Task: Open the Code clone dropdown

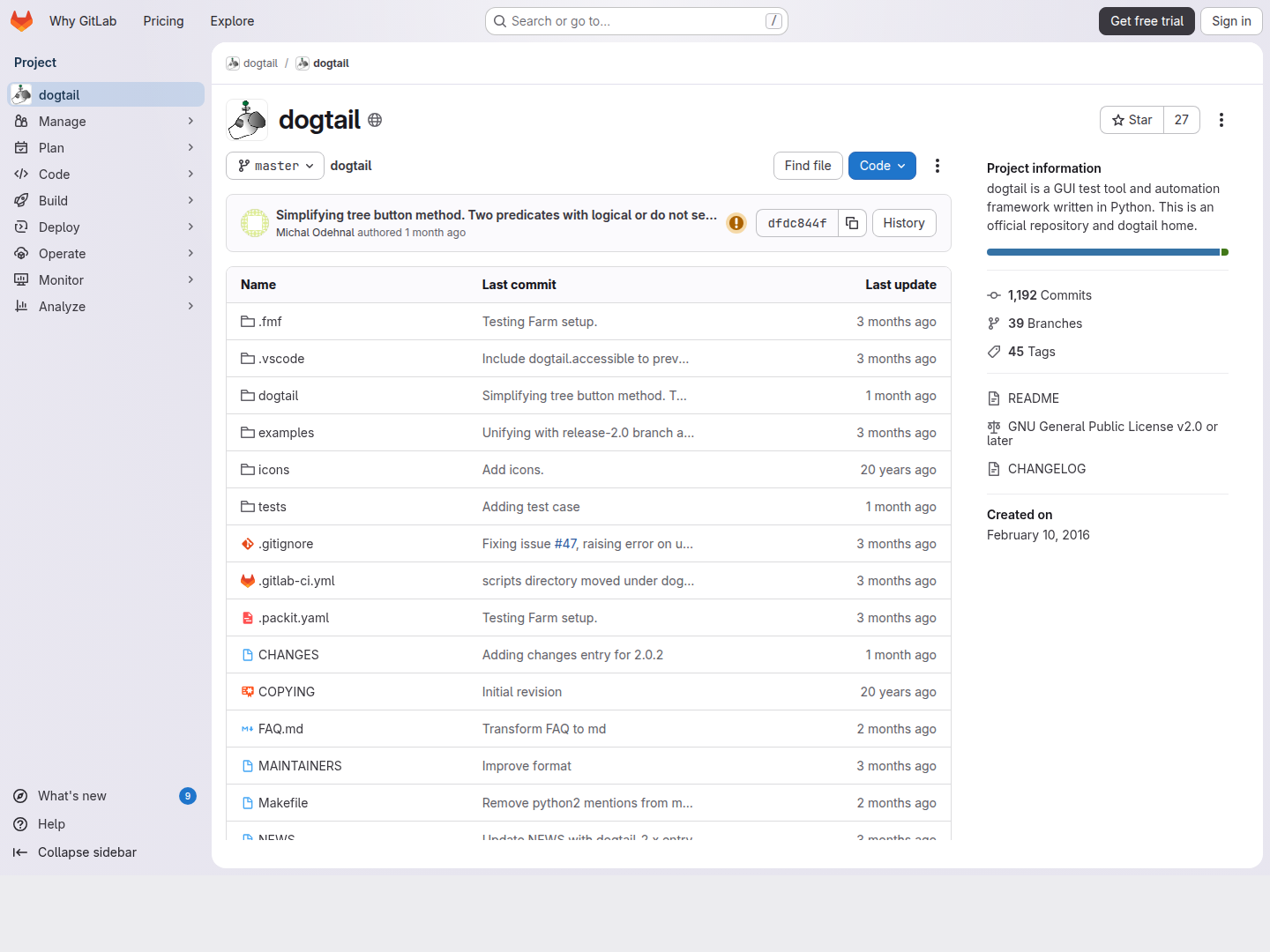Action: (x=882, y=166)
